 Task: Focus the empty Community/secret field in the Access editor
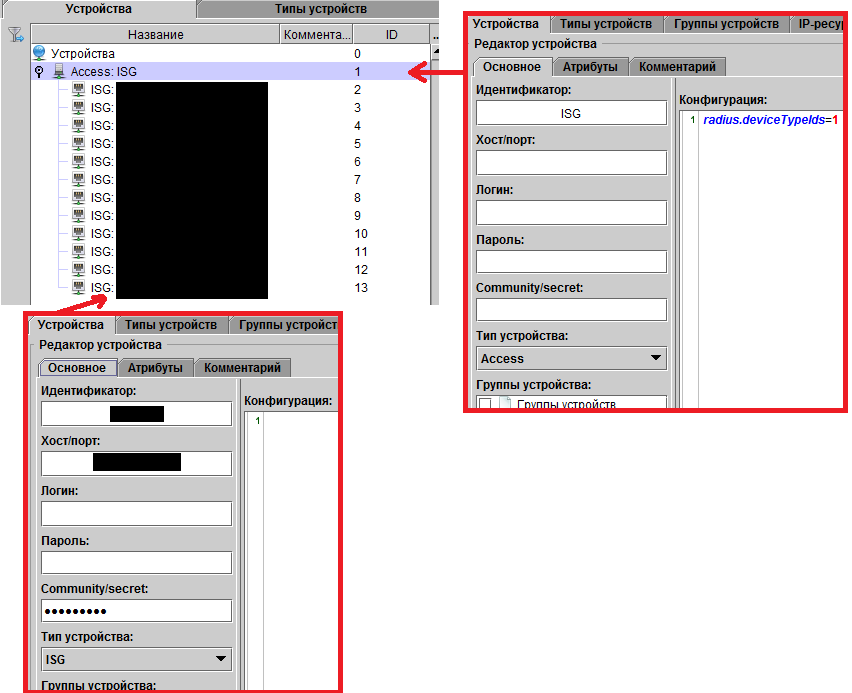pyautogui.click(x=571, y=309)
